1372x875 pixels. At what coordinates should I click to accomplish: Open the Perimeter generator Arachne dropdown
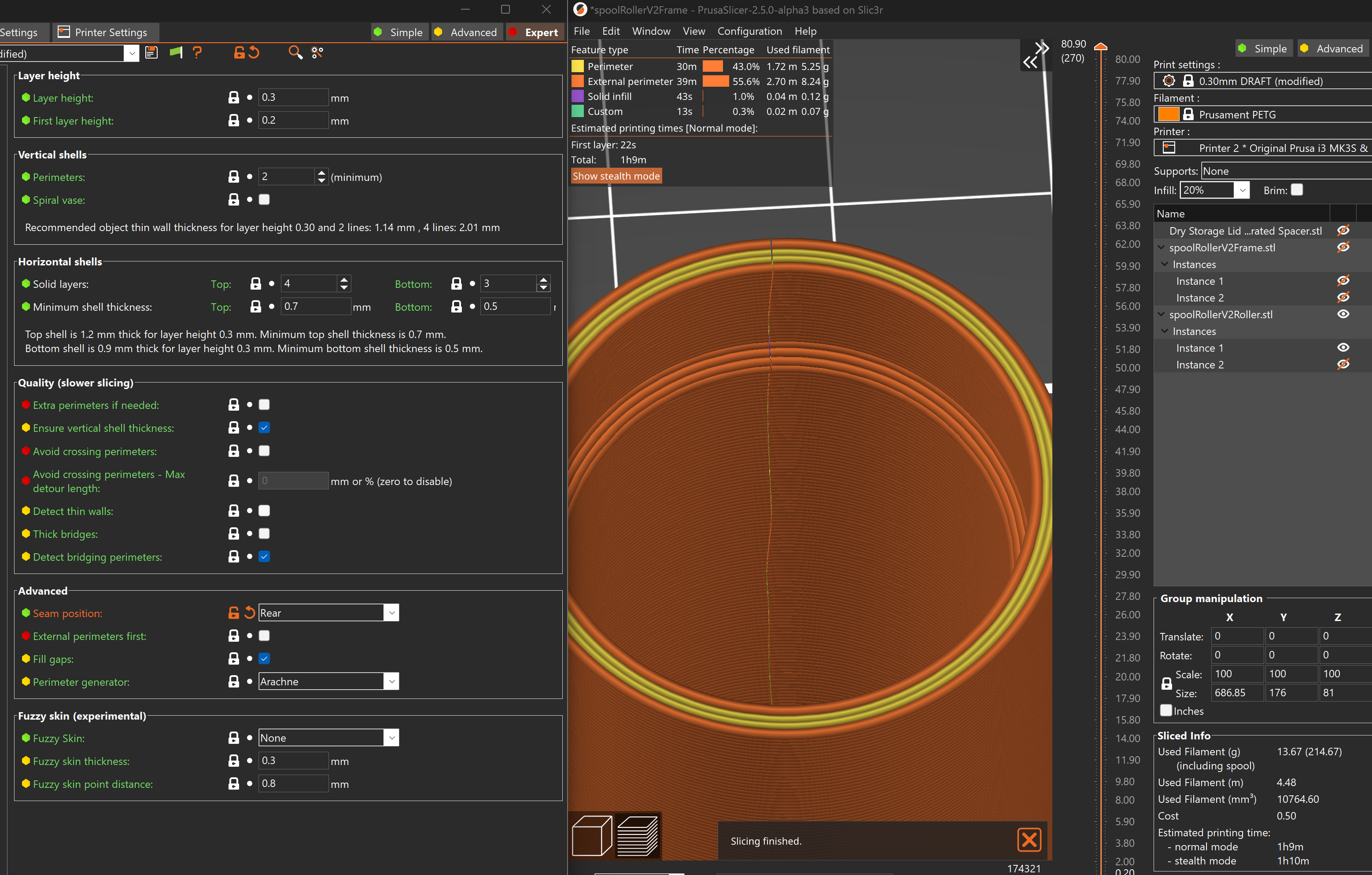(x=391, y=681)
